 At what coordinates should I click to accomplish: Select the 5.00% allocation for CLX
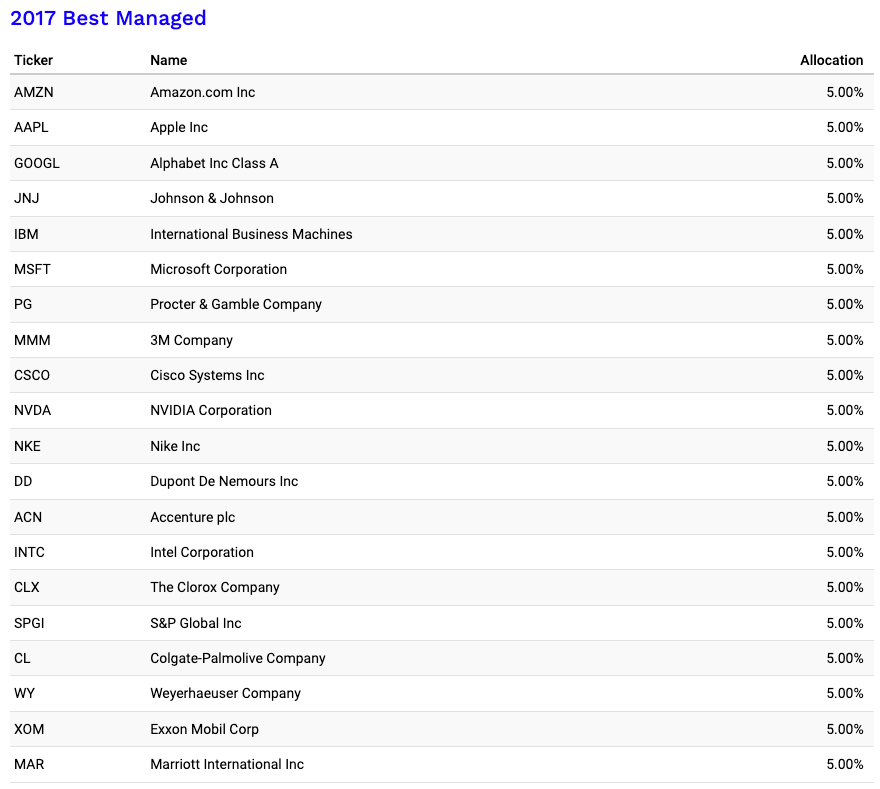tap(845, 588)
